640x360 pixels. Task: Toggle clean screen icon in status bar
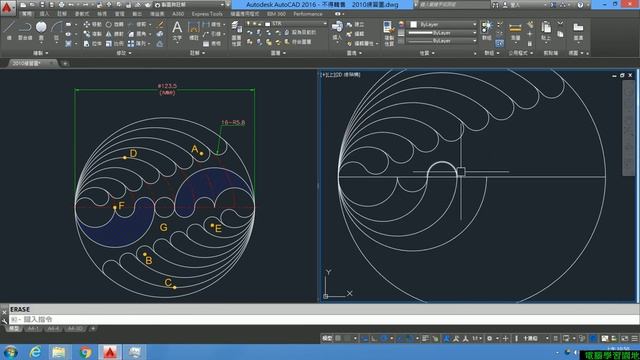point(624,338)
